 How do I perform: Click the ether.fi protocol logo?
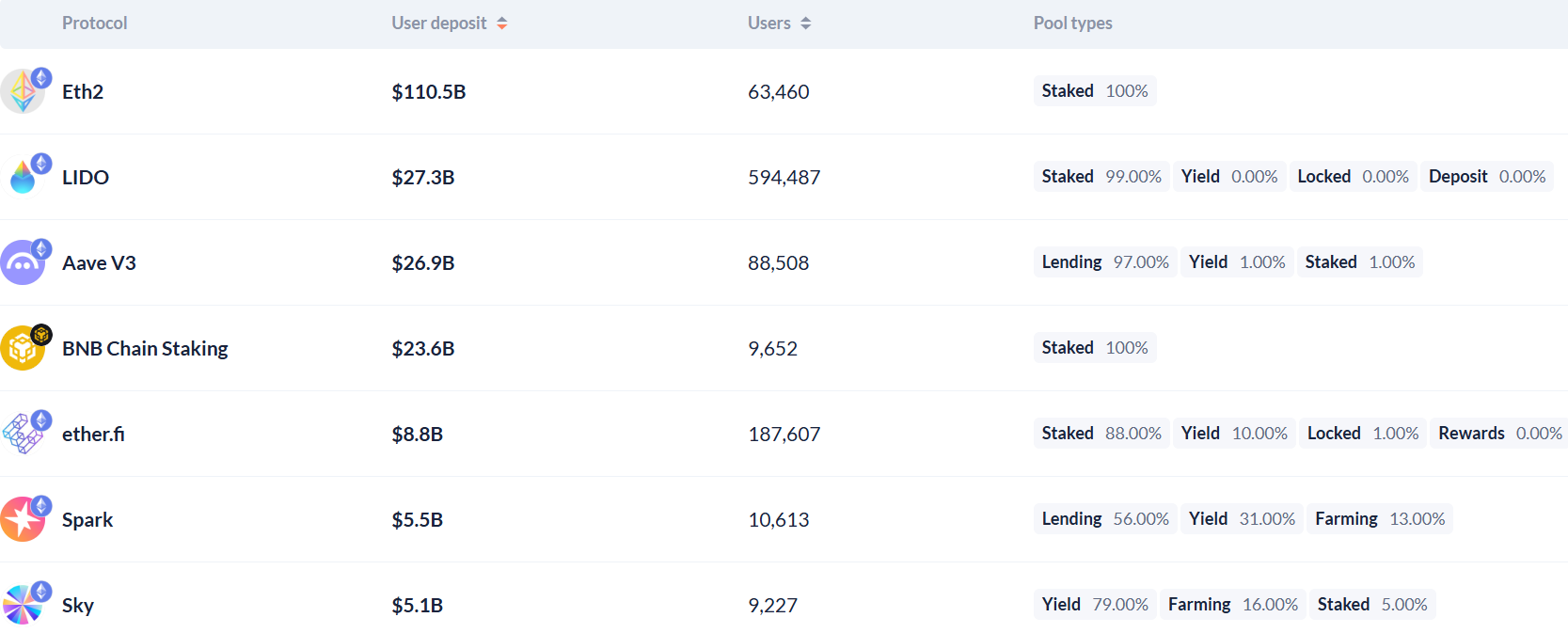click(23, 435)
